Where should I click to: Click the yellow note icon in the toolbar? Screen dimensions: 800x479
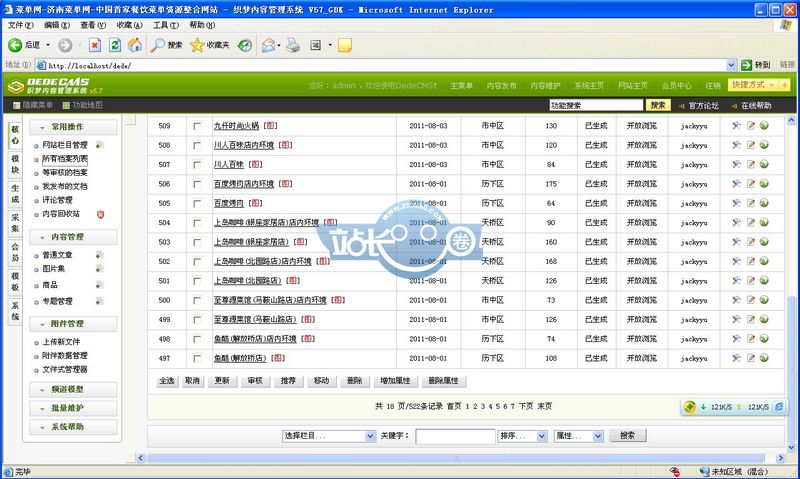345,45
